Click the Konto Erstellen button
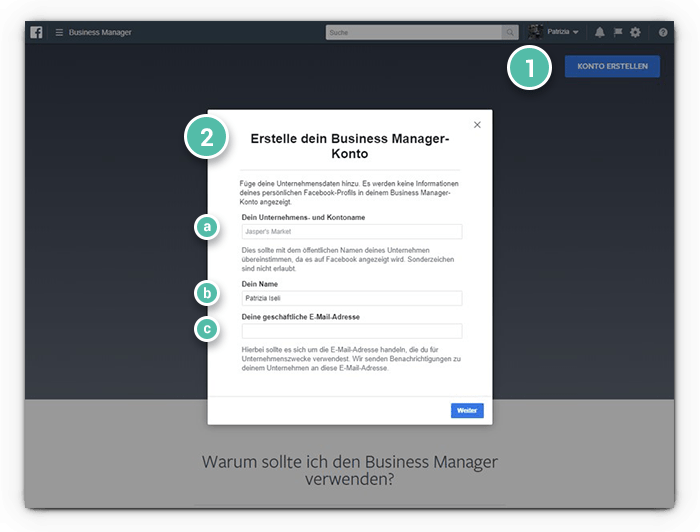Image resolution: width=700 pixels, height=532 pixels. point(612,67)
